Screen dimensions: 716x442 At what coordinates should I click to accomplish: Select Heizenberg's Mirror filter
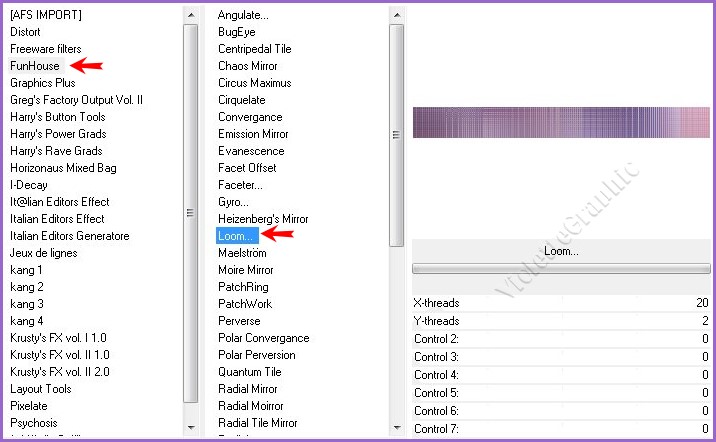click(x=263, y=219)
